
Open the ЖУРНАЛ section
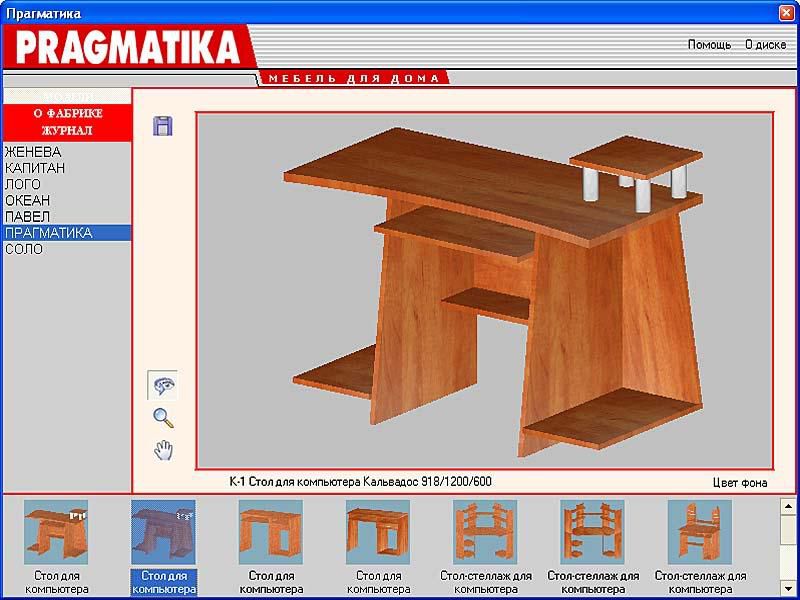(67, 130)
